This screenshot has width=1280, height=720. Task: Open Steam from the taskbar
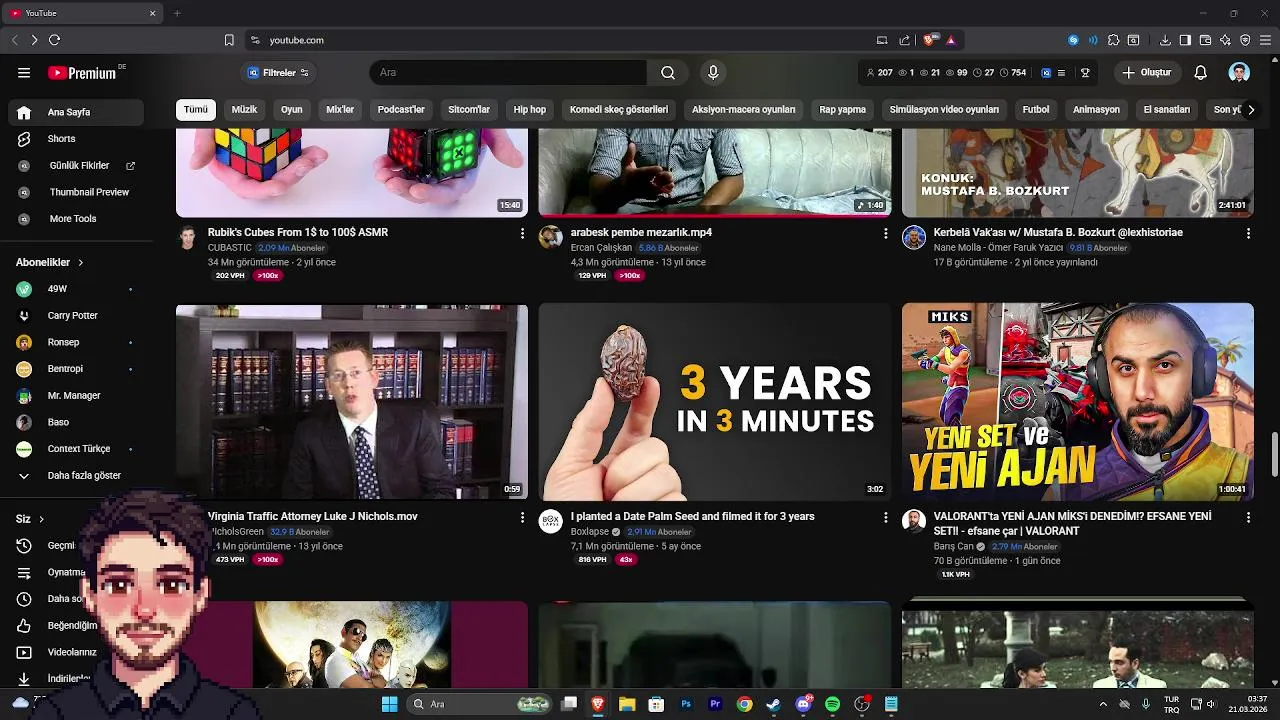click(x=773, y=704)
